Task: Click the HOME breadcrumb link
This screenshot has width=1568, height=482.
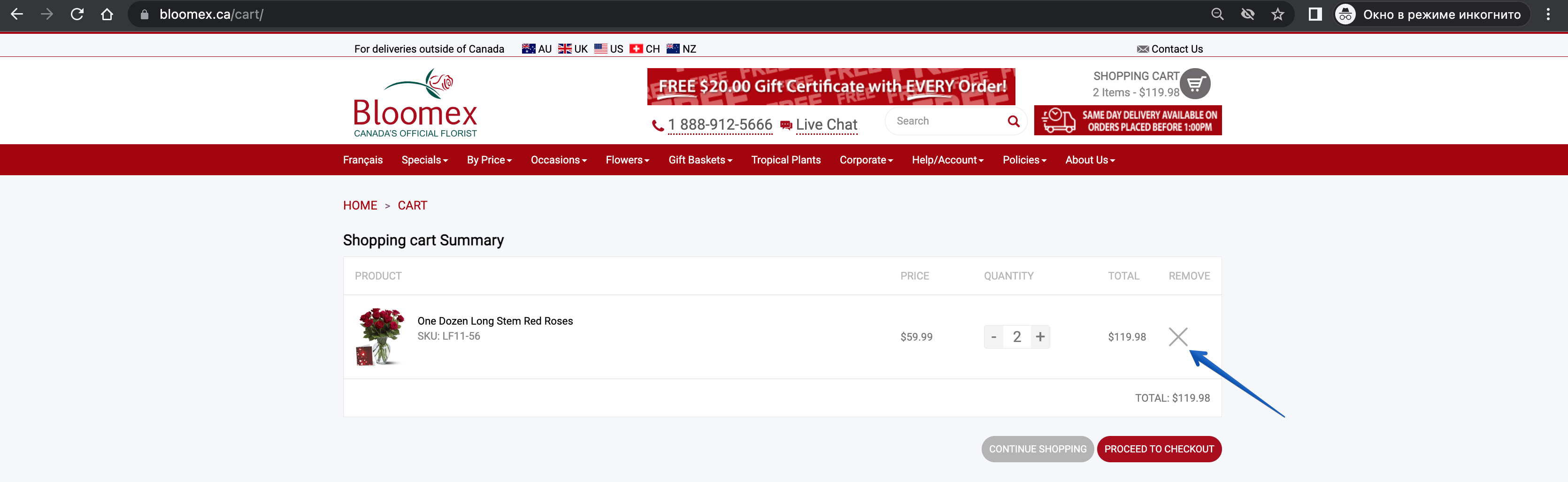Action: point(361,205)
